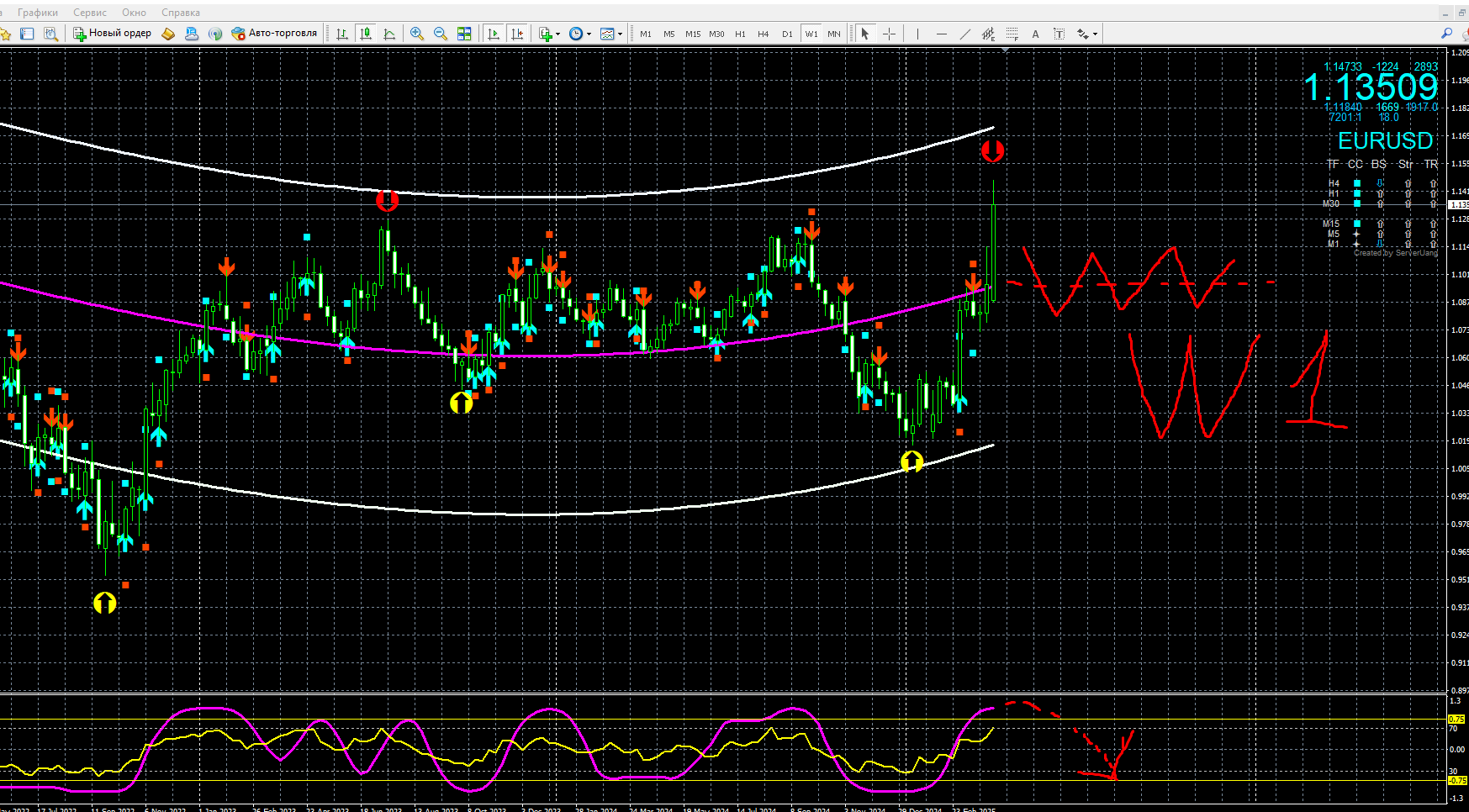Select the Fibonacci retracement tool
Viewport: 1469px width, 812px height.
pos(1012,34)
